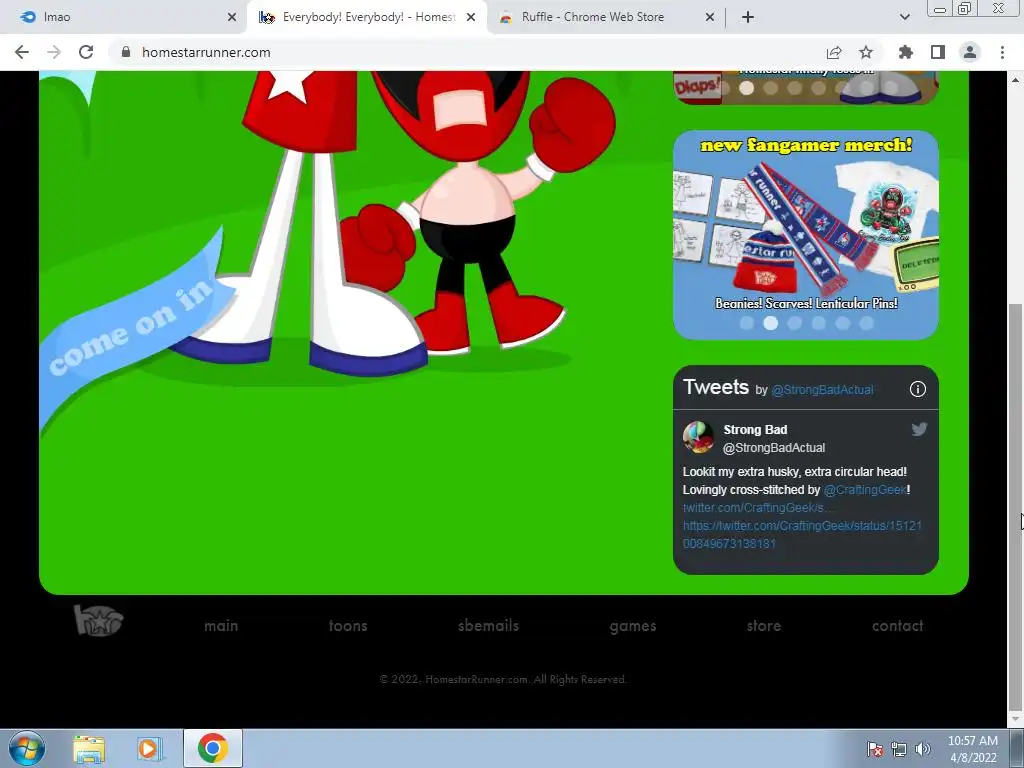Select fourth dot of fangamer merch carousel
This screenshot has width=1024, height=768.
[x=818, y=323]
